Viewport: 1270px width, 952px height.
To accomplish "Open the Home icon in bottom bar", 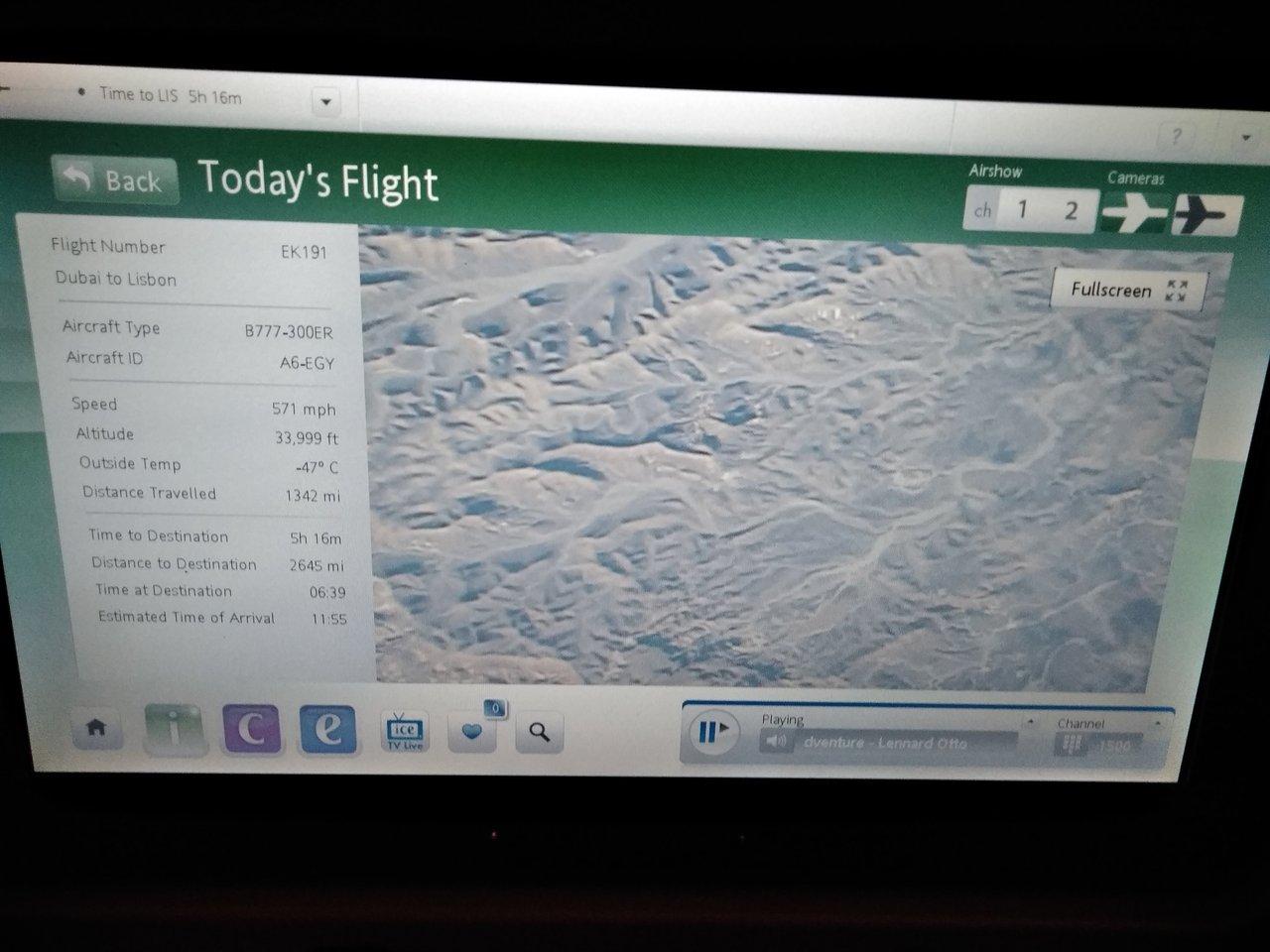I will [96, 729].
